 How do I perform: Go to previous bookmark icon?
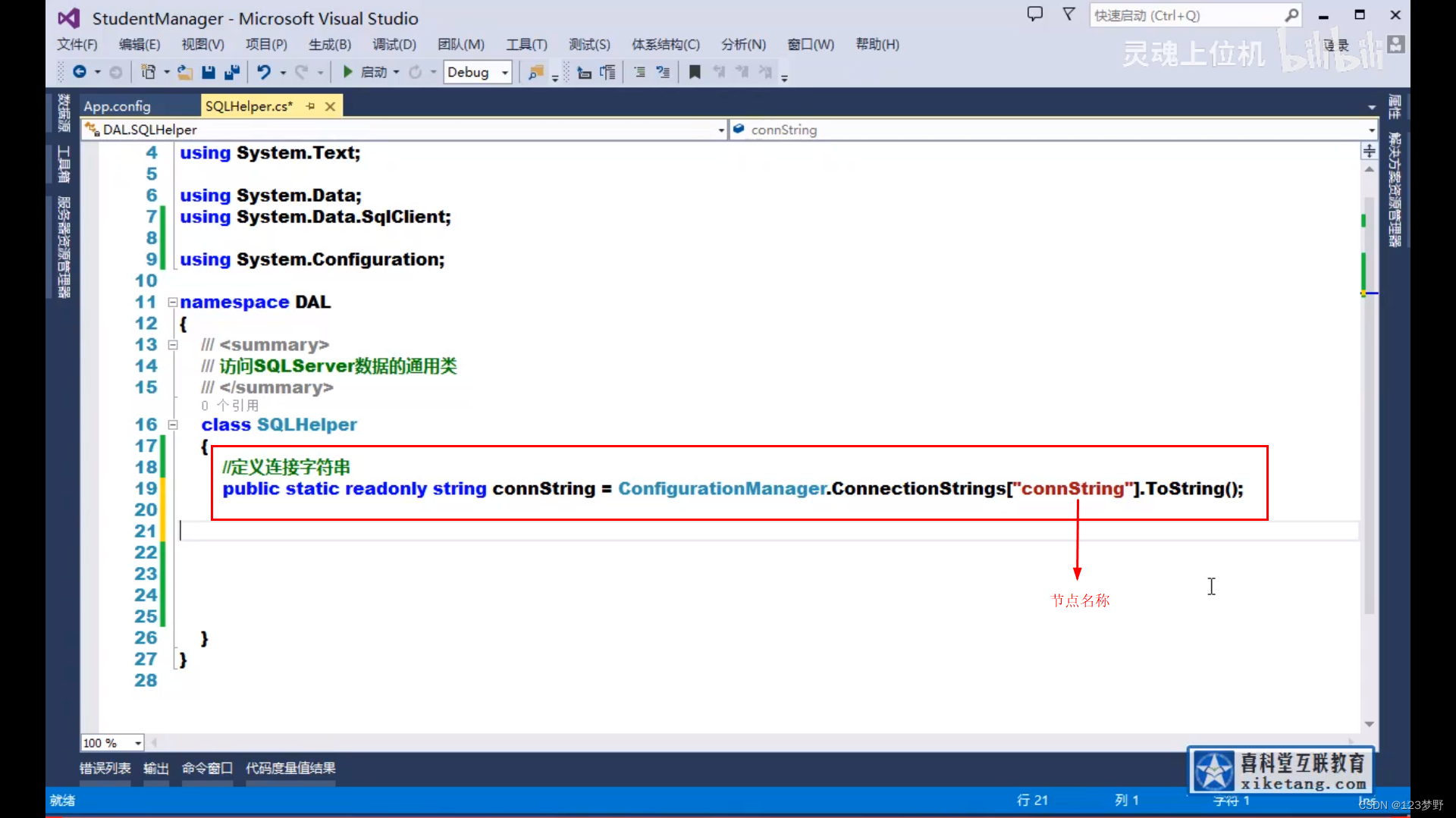(718, 72)
